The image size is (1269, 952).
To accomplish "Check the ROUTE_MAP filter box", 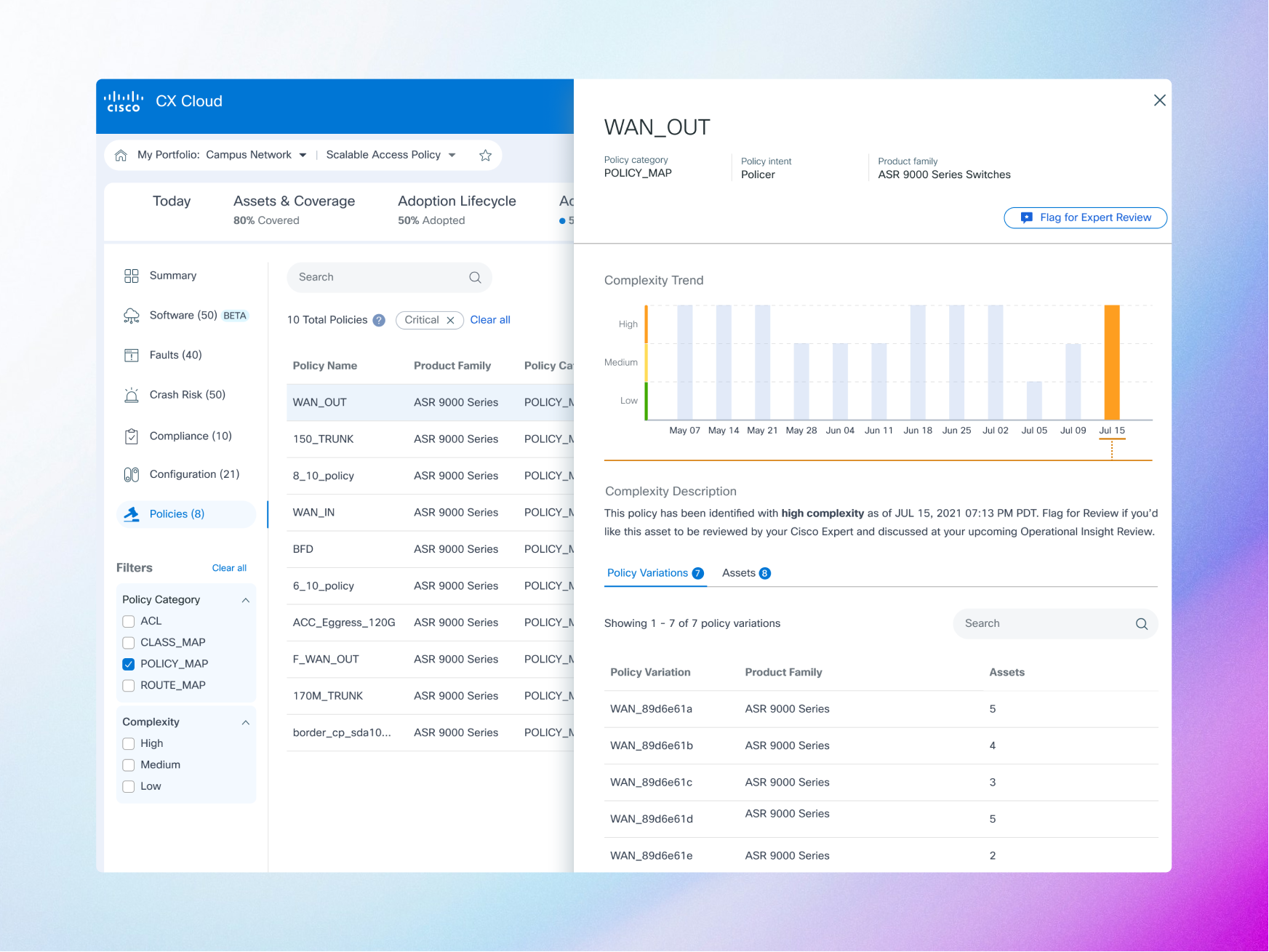I will pos(129,686).
